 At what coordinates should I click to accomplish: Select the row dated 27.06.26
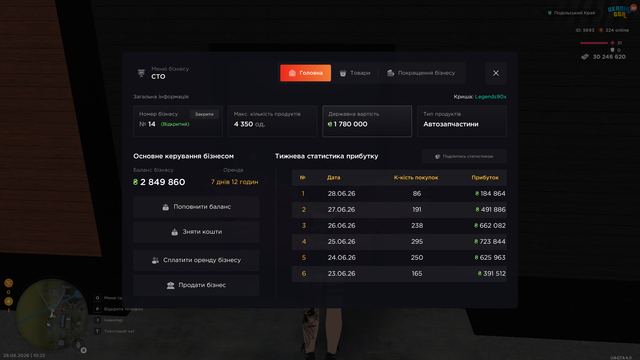(399, 209)
